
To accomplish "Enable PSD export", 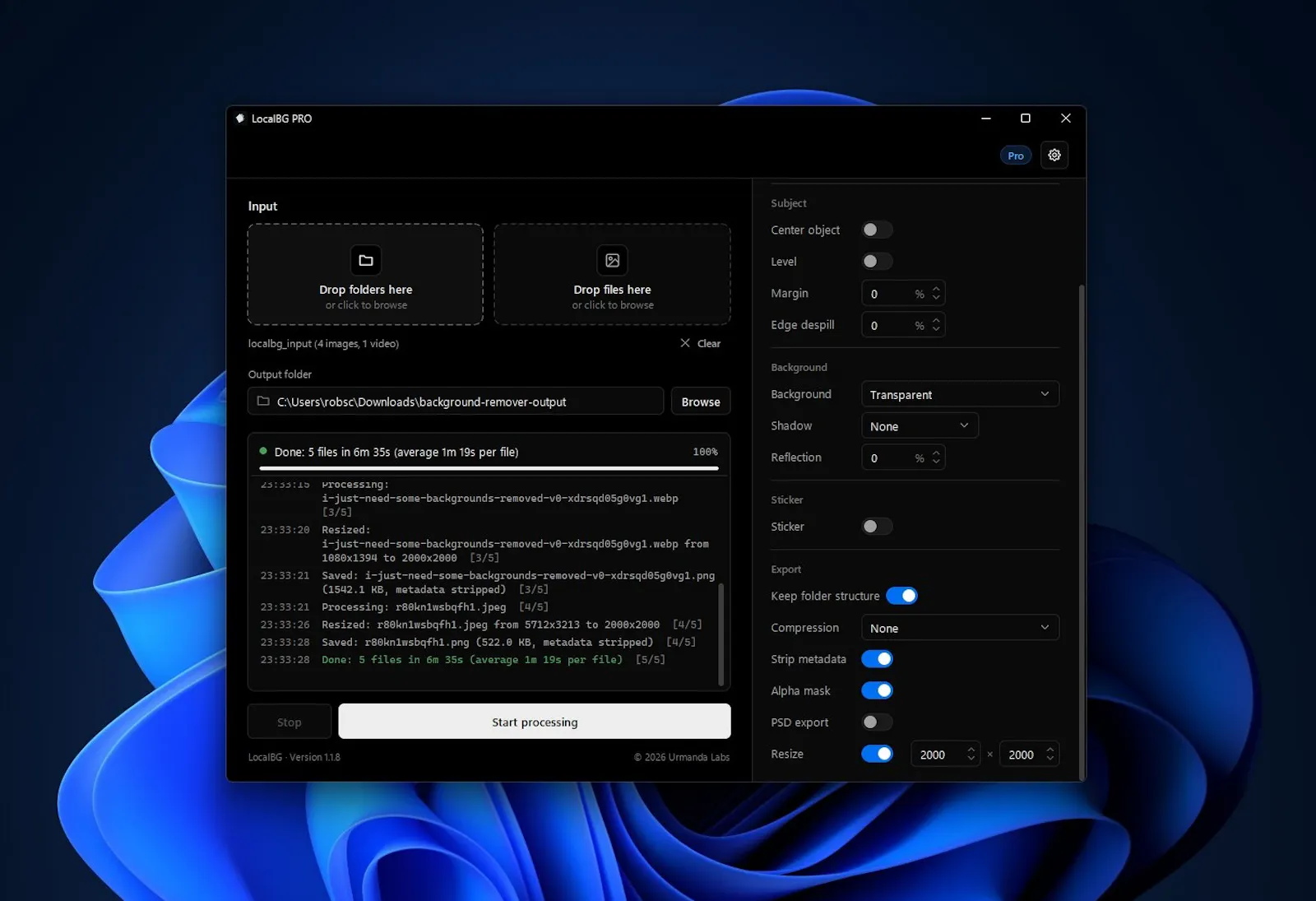I will (877, 722).
